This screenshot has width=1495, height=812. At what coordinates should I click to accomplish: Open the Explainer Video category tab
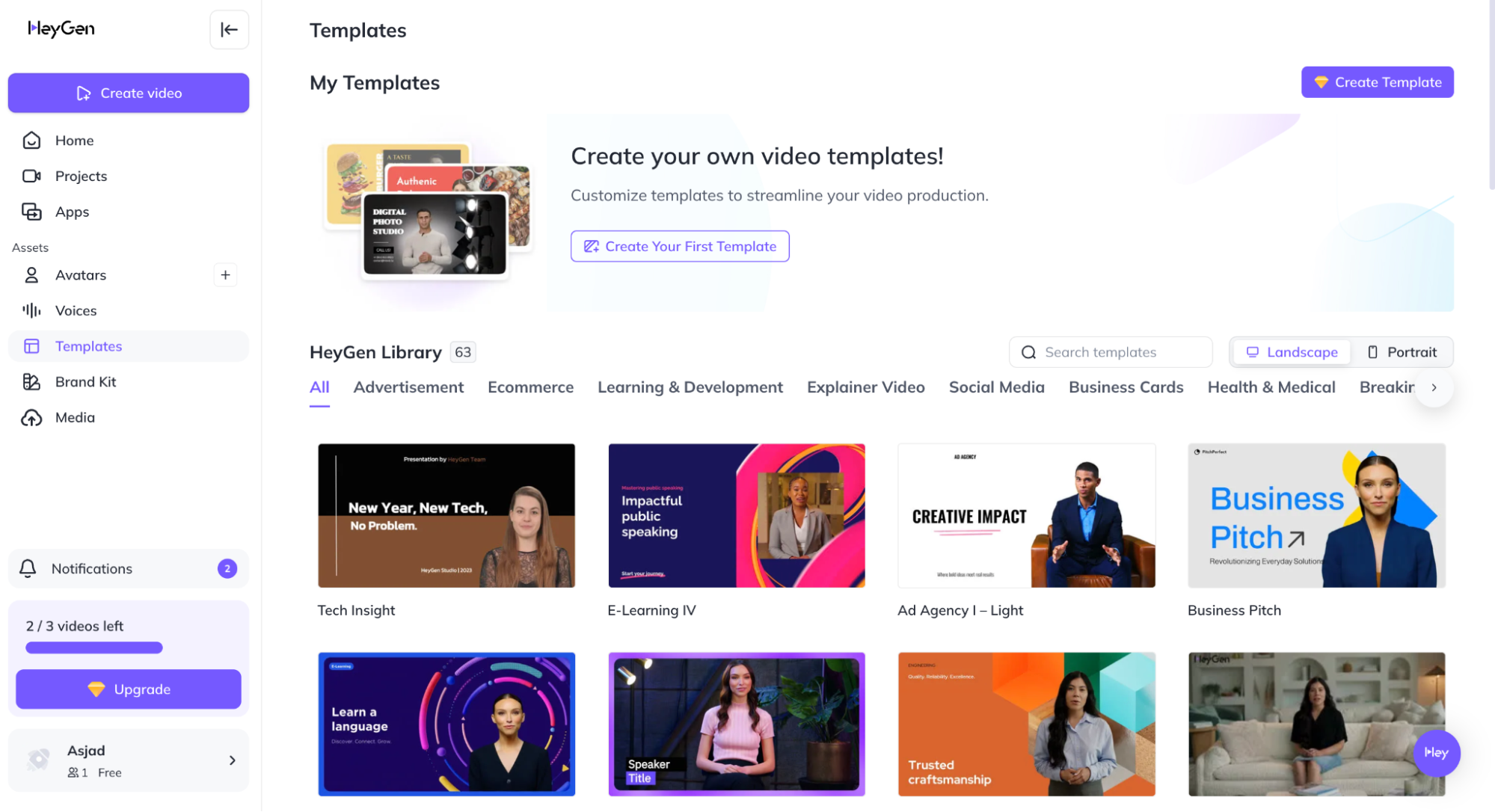click(x=865, y=387)
